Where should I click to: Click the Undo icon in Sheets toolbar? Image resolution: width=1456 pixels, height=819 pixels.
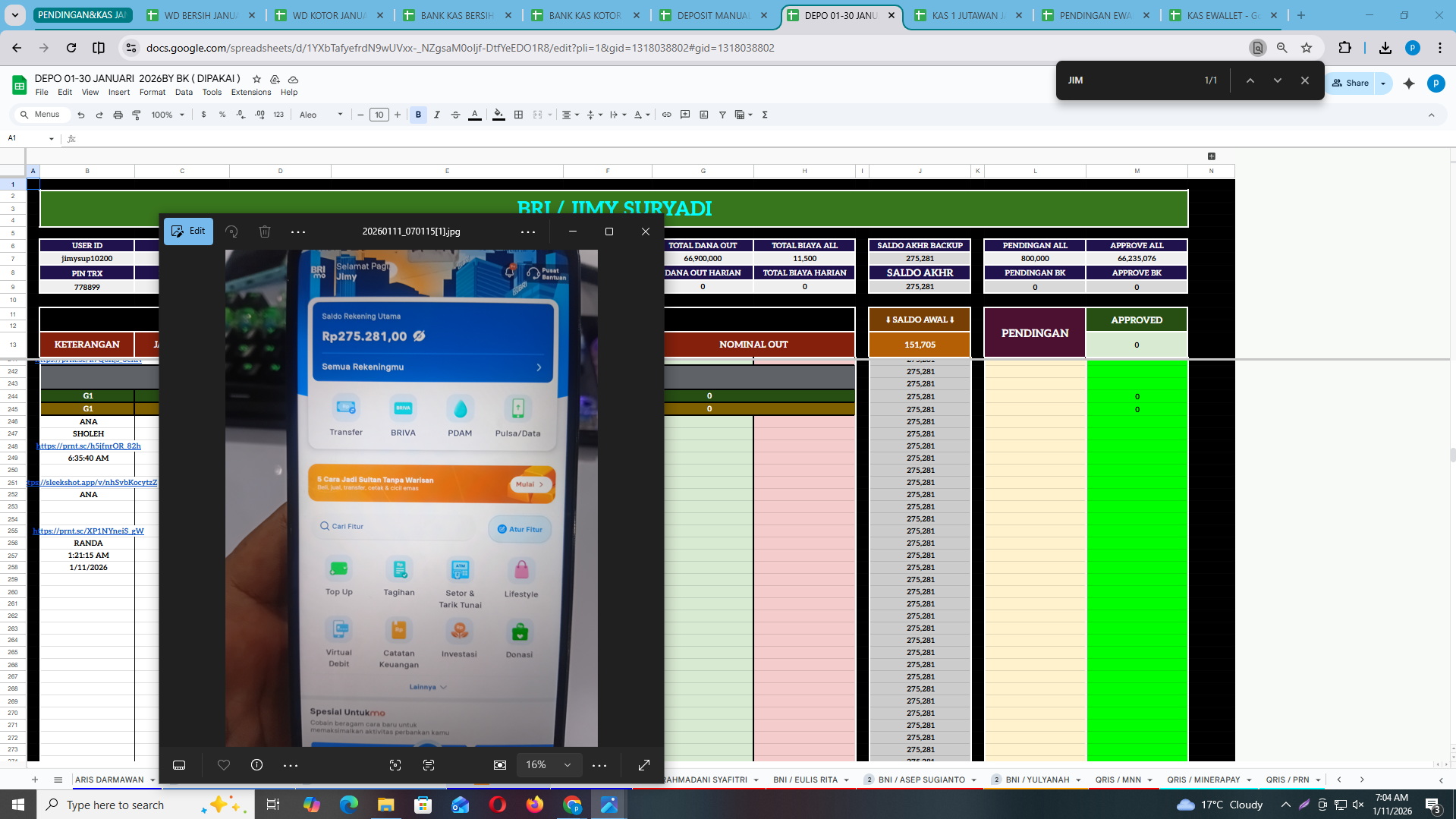point(81,115)
